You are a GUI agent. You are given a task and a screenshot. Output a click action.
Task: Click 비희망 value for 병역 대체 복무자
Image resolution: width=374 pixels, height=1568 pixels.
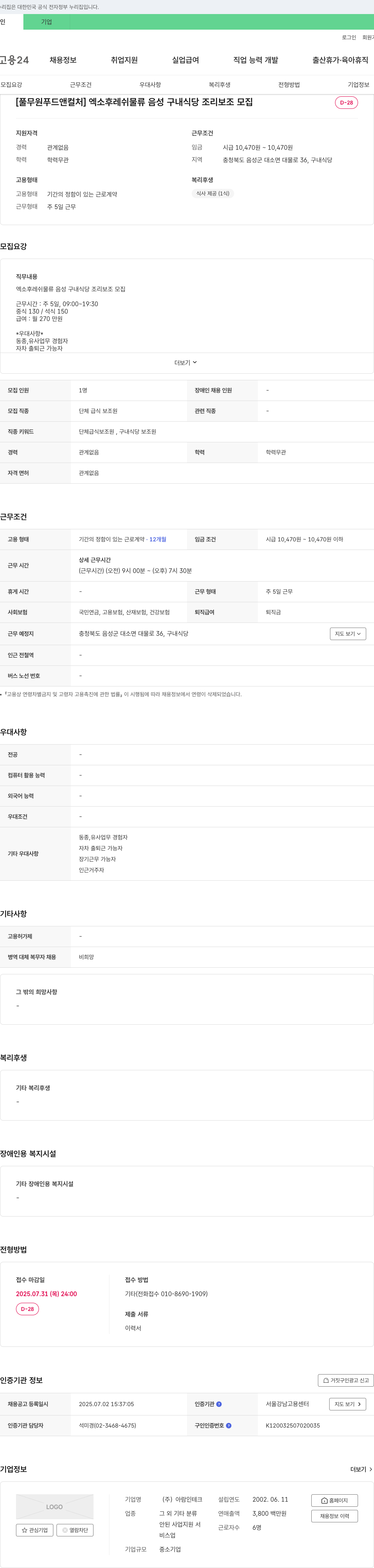click(86, 957)
